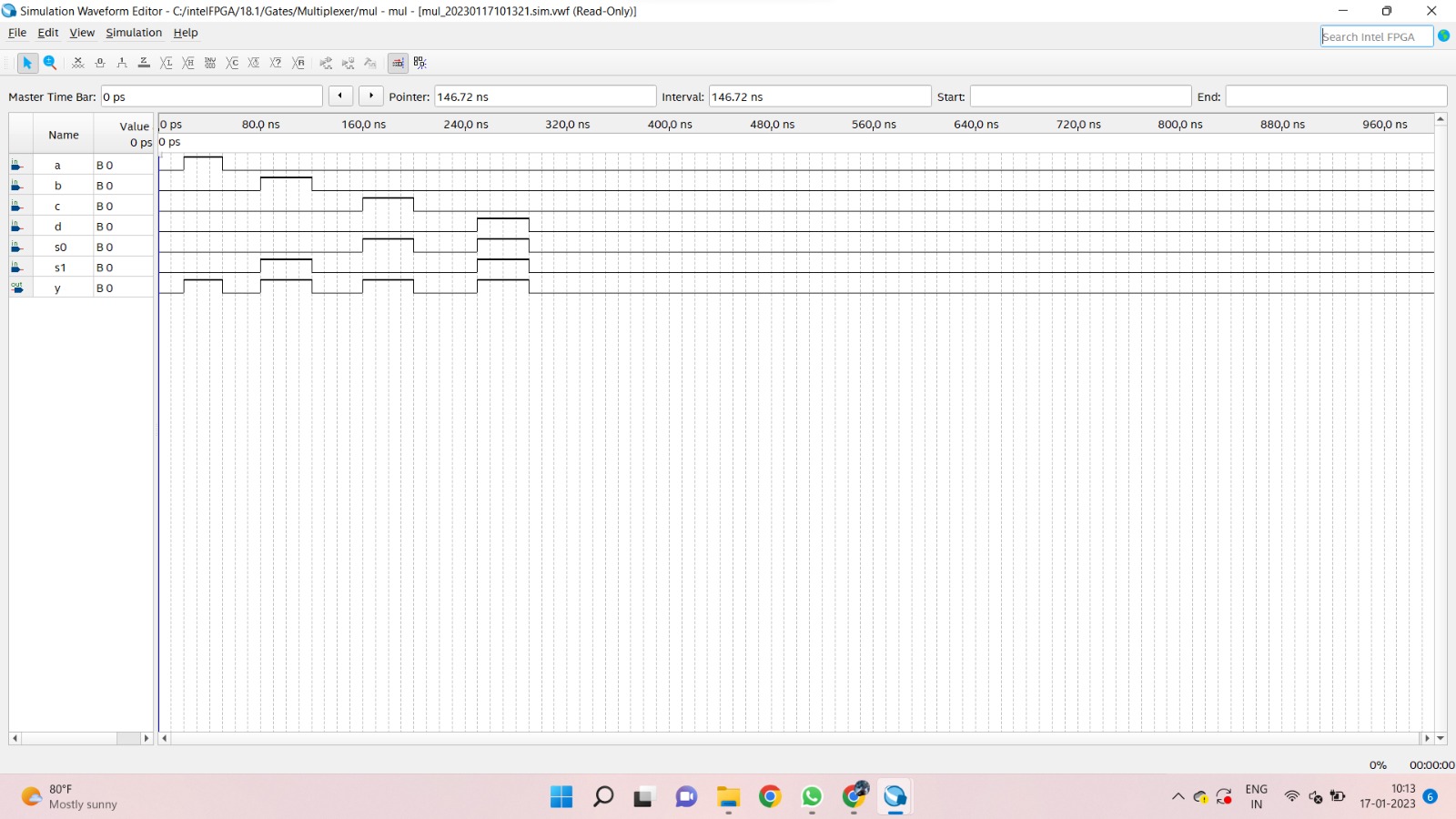Apply High Impedance (Z) value
1456x819 pixels.
click(x=143, y=63)
